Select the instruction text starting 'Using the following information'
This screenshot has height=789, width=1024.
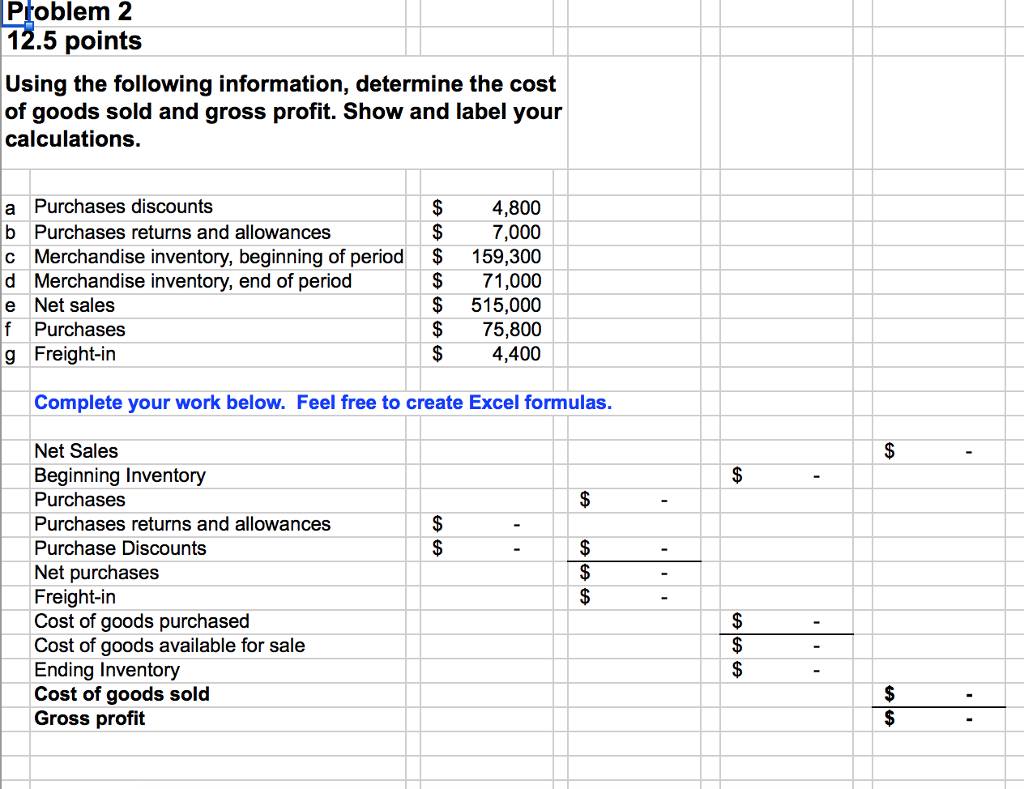(x=283, y=112)
